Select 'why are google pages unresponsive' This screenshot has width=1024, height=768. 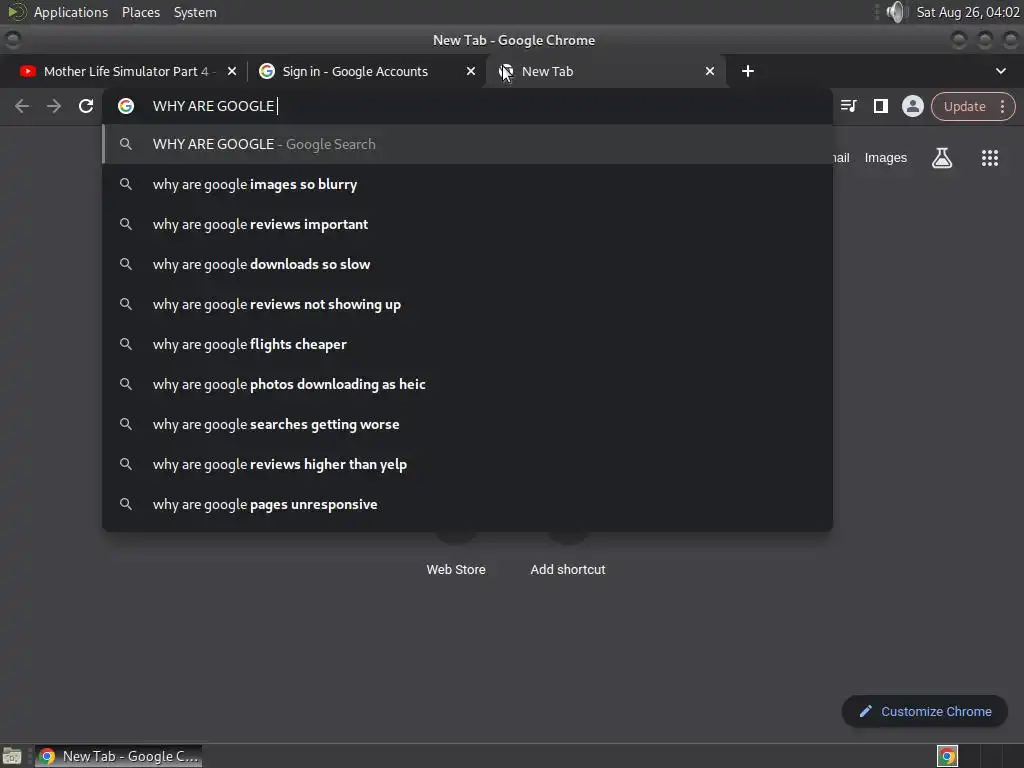pyautogui.click(x=468, y=504)
